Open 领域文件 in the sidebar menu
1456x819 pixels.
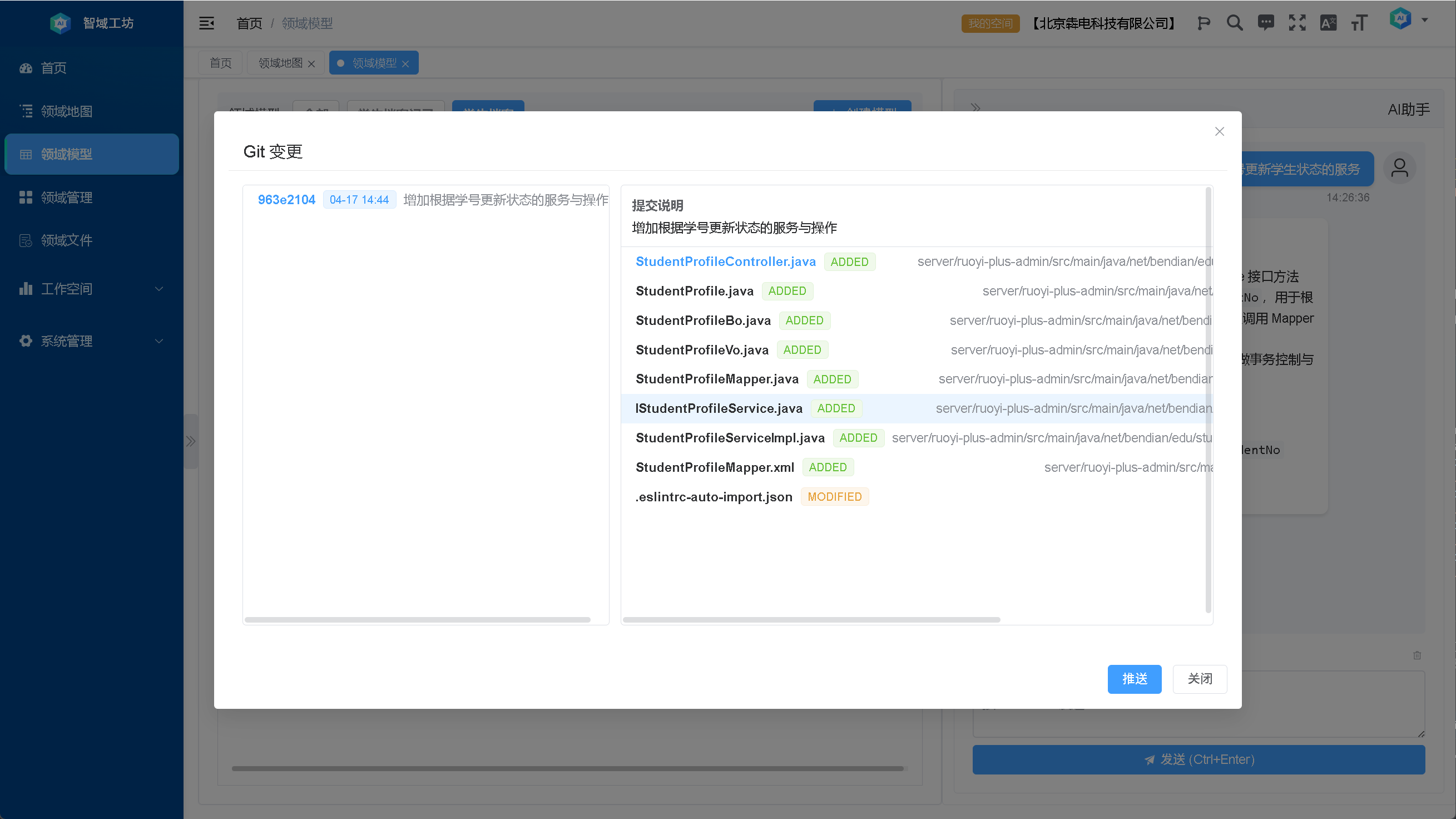67,240
